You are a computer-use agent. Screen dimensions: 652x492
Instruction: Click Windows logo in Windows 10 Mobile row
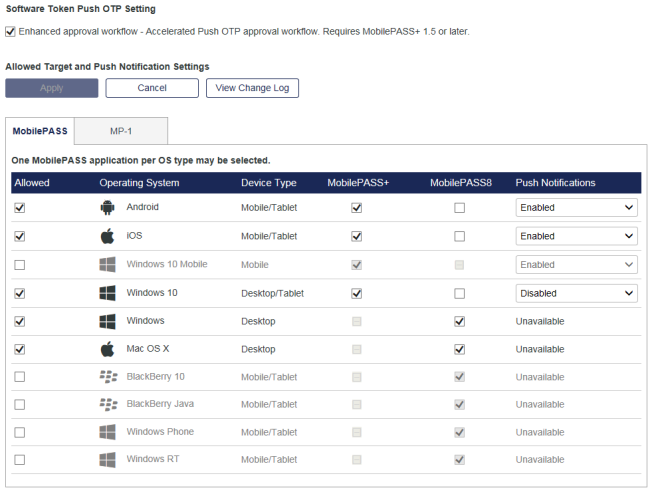click(x=107, y=265)
